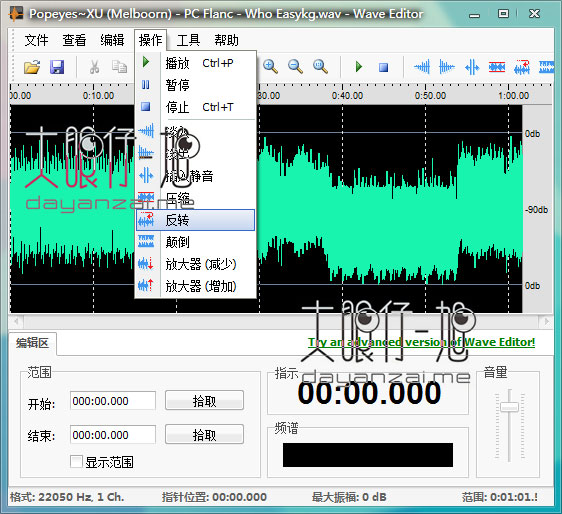Viewport: 562px width, 514px height.
Task: Click the Wave Editor title bar app icon
Action: click(15, 14)
